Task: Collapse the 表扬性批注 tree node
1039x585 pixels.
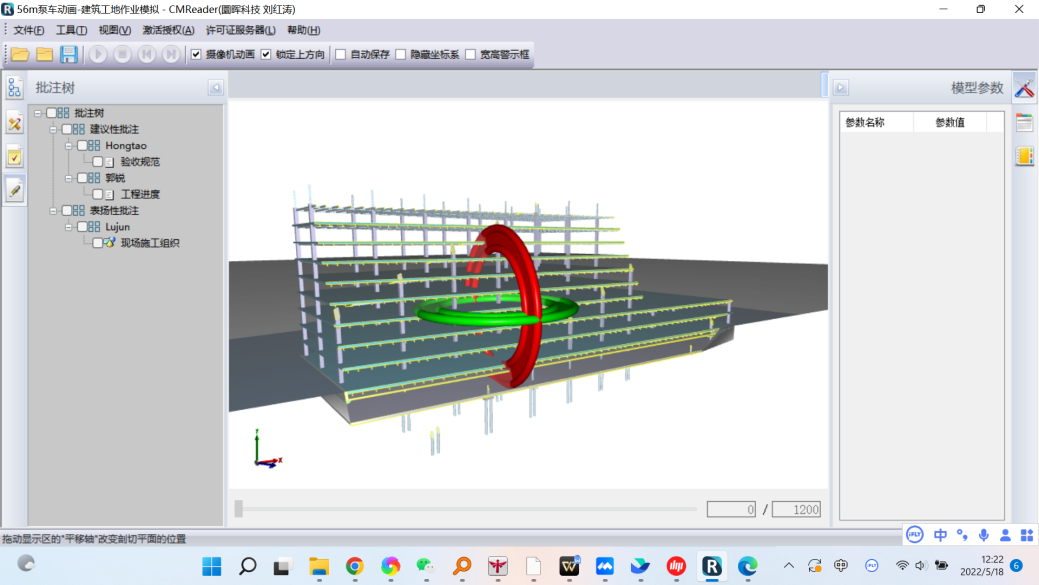Action: [54, 211]
